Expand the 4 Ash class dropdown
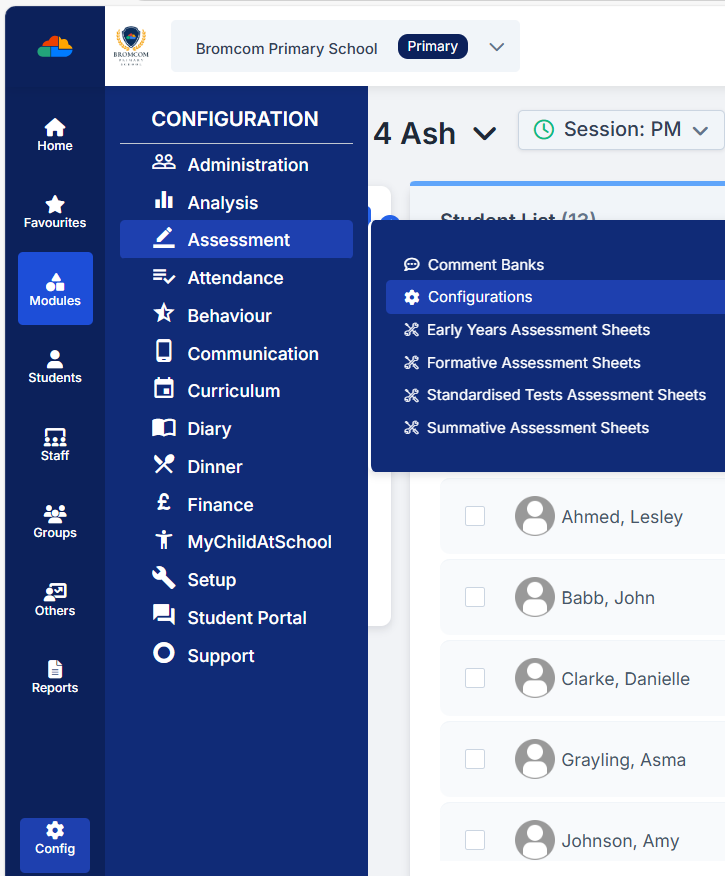The image size is (725, 876). (x=485, y=134)
